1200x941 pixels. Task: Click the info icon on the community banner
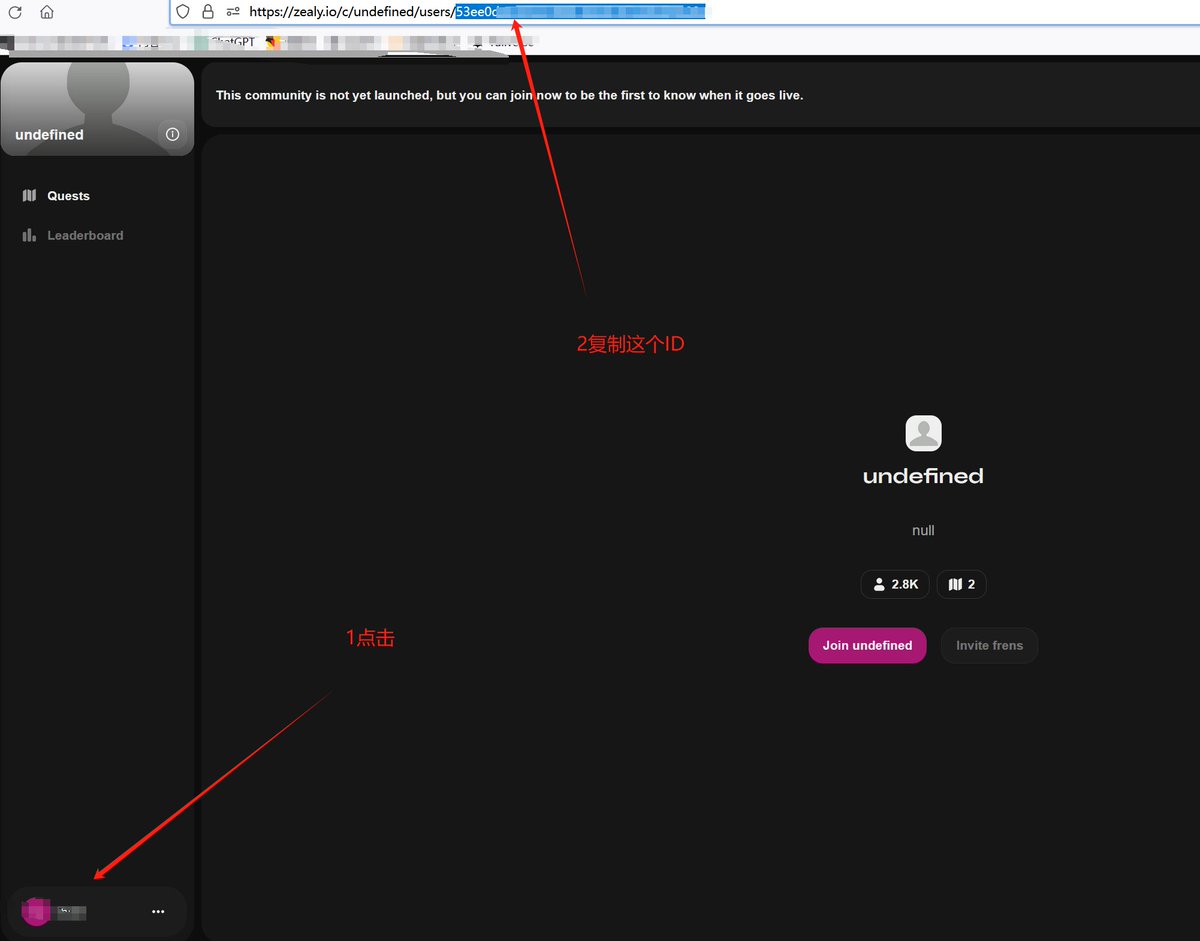coord(172,132)
